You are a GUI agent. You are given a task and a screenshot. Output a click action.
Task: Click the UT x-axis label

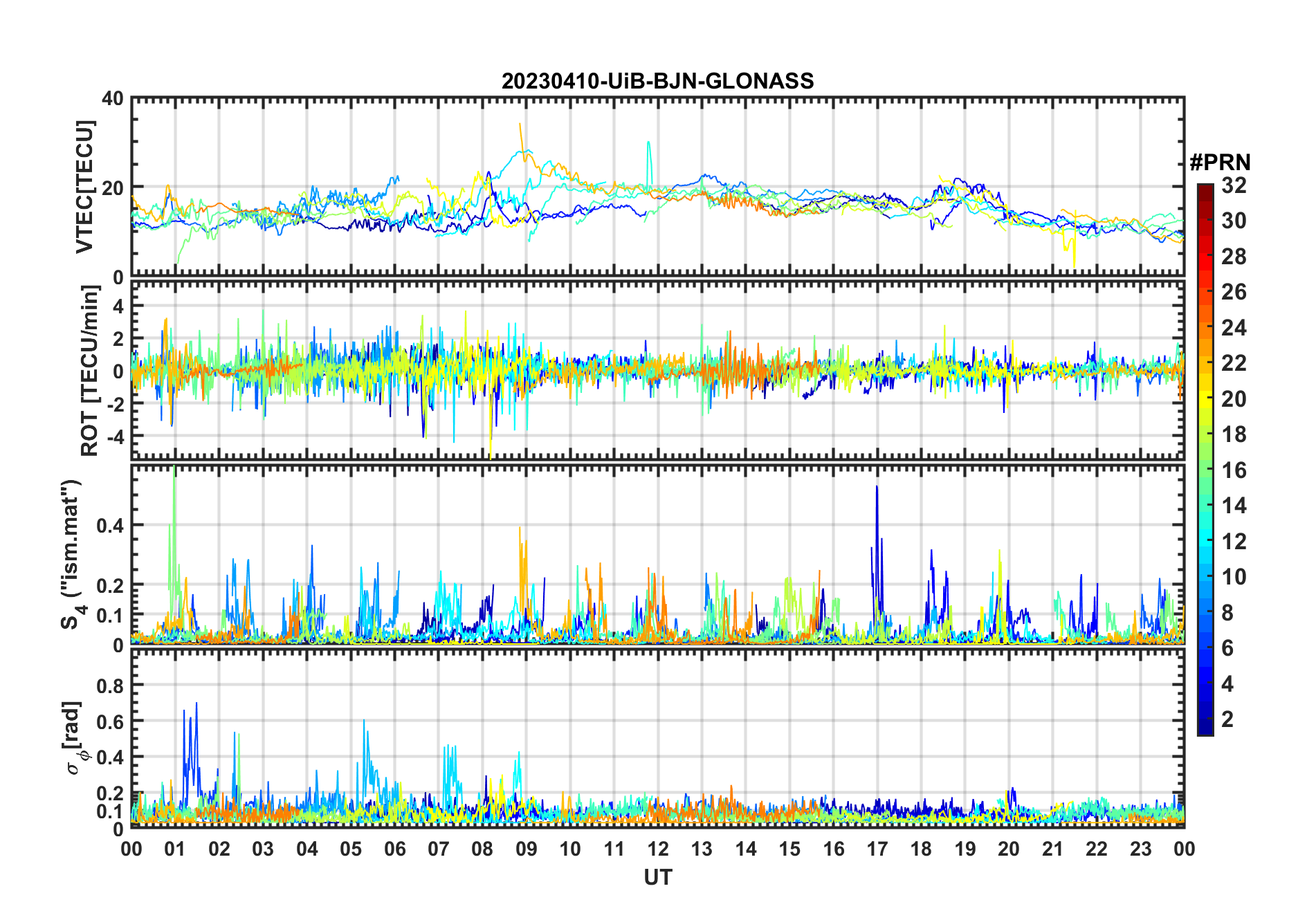(657, 877)
